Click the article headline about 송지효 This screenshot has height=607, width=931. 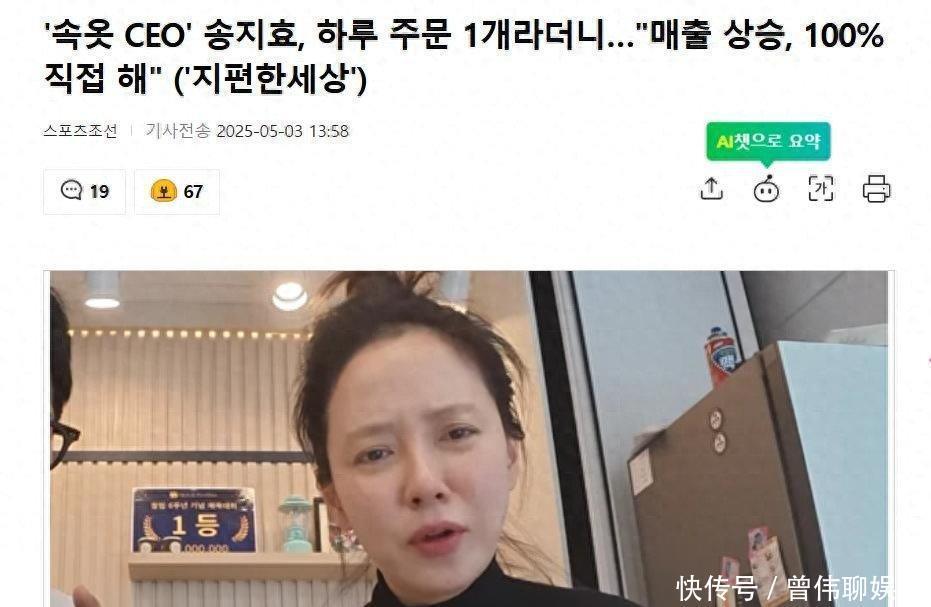pyautogui.click(x=463, y=56)
